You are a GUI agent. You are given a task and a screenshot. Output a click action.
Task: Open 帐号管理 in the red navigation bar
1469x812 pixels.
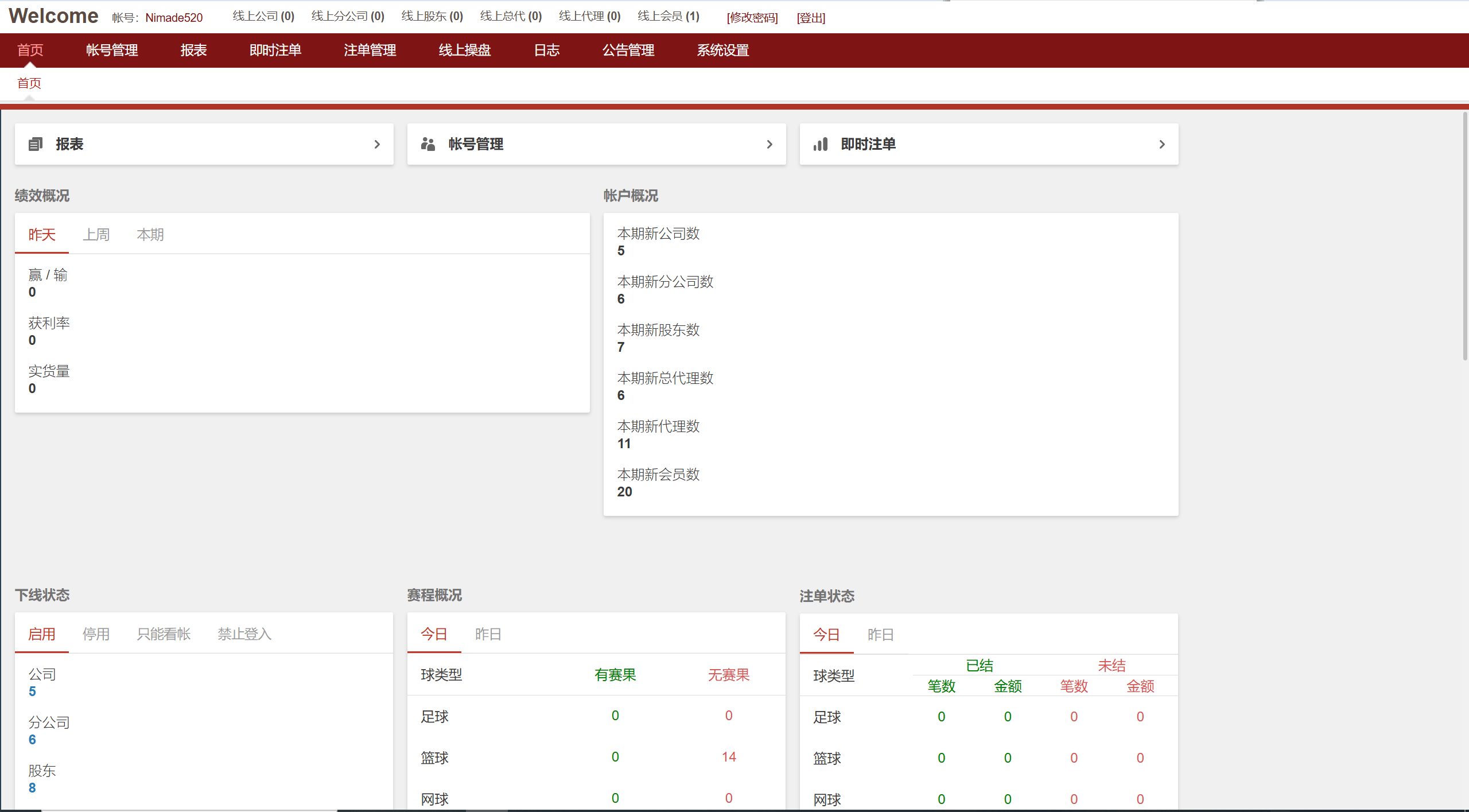click(x=112, y=50)
